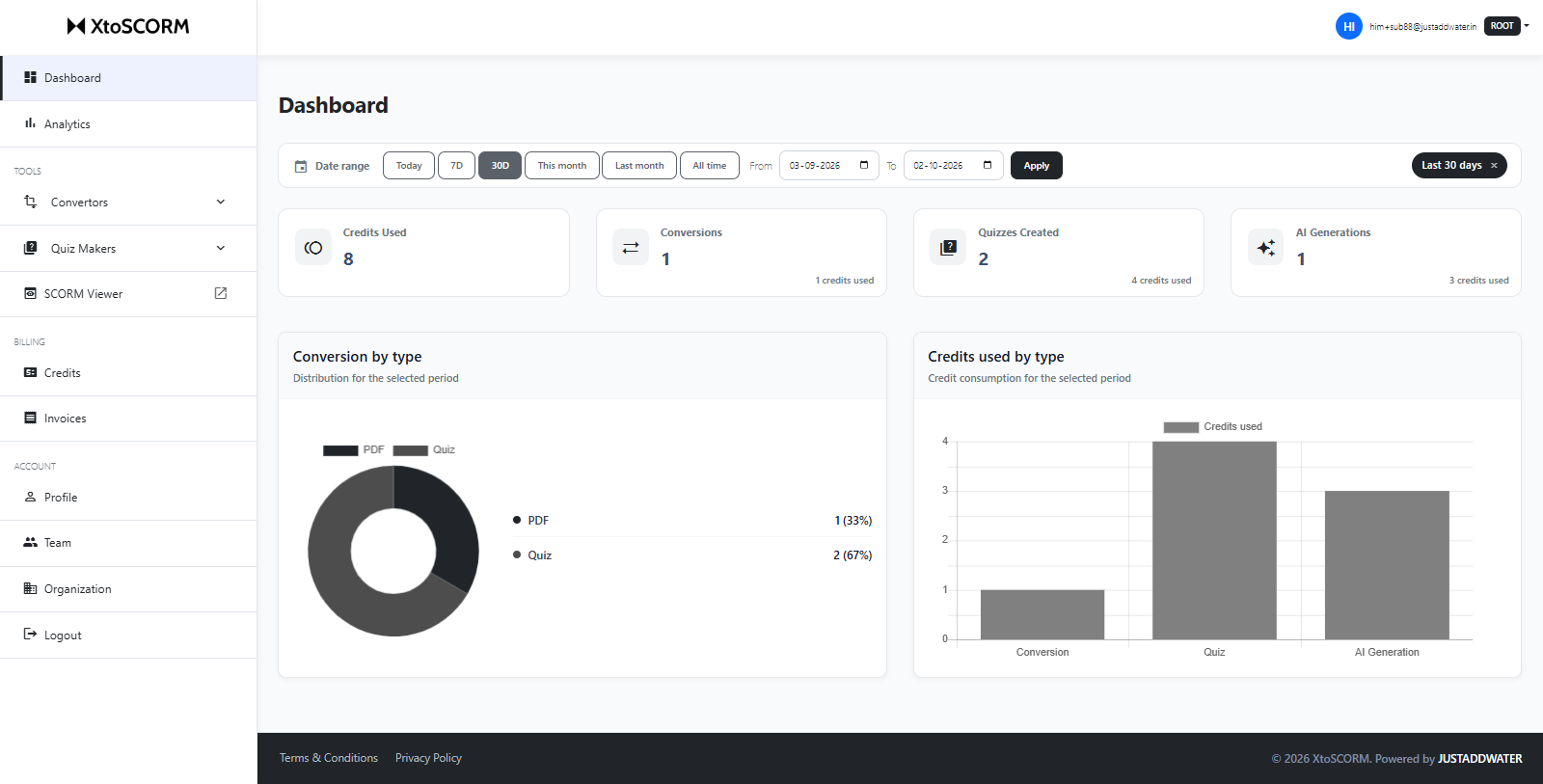Click the Quiz bar in credits chart
The height and width of the screenshot is (784, 1543).
(1214, 540)
